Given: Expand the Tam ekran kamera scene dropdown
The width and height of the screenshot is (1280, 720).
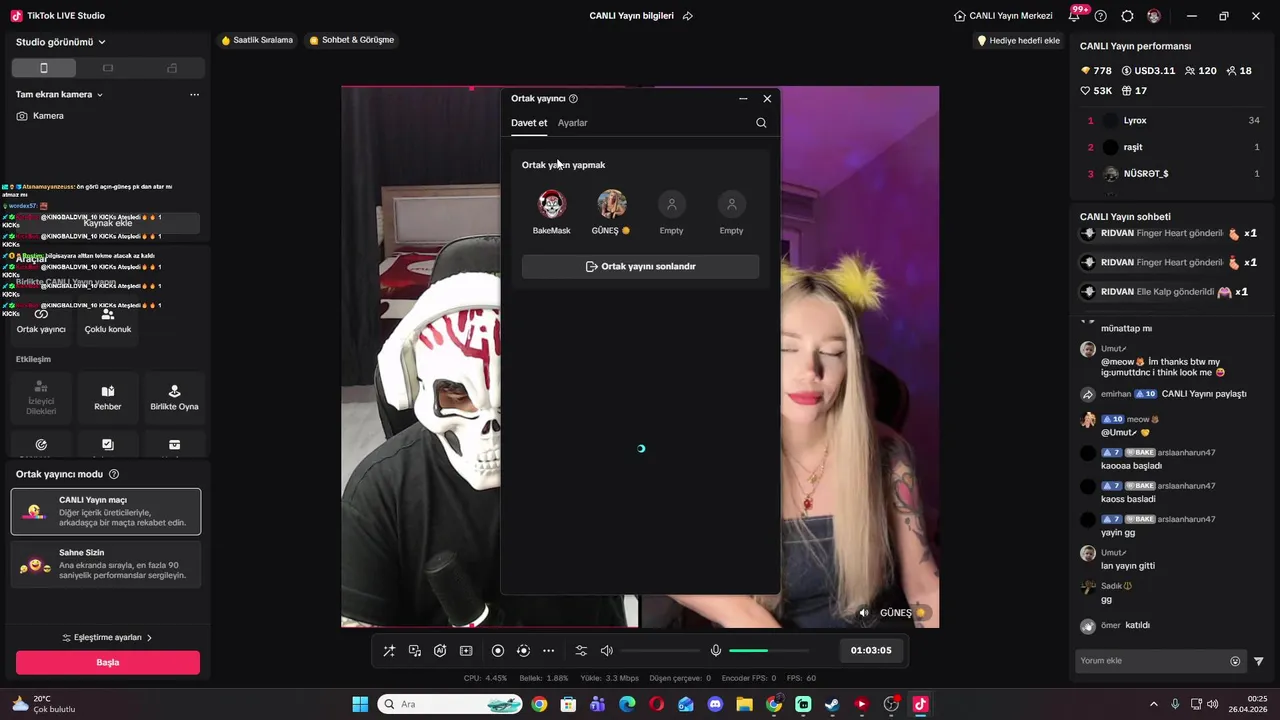Looking at the screenshot, I should [60, 95].
